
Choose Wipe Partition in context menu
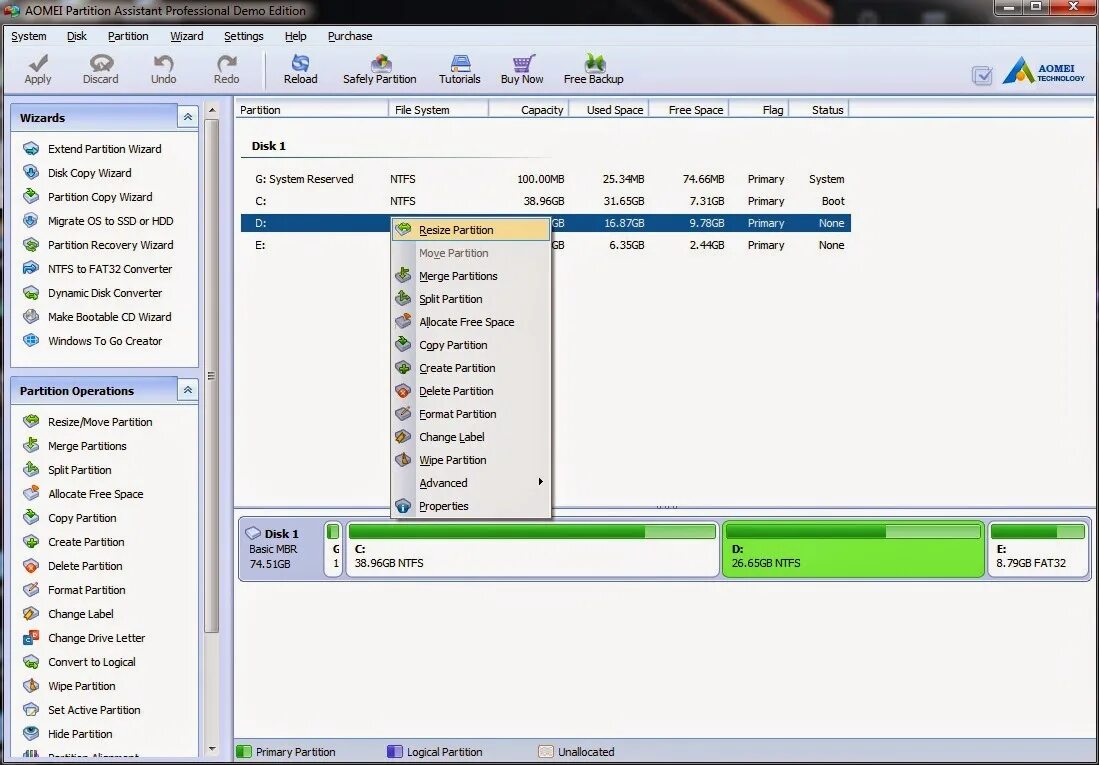(470, 460)
